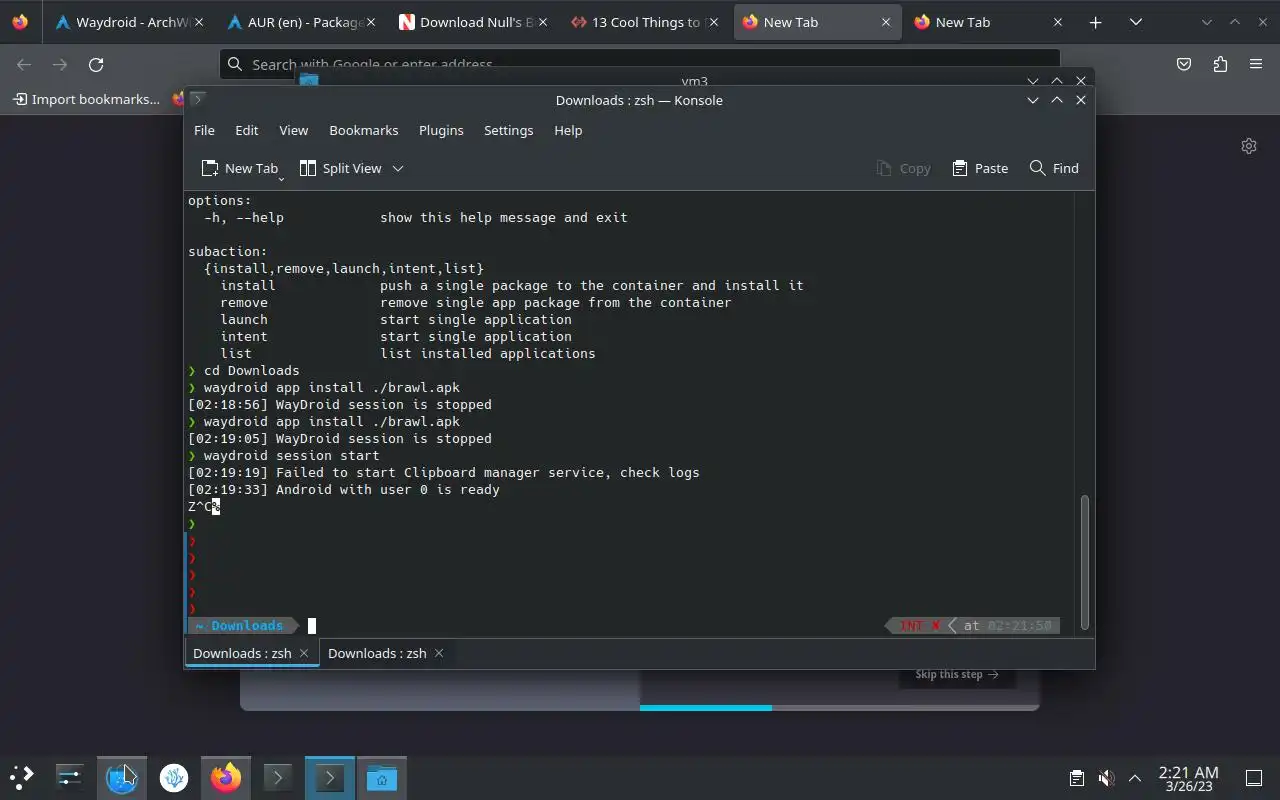Click Skip this step in Firefox
The height and width of the screenshot is (800, 1280).
[x=956, y=674]
